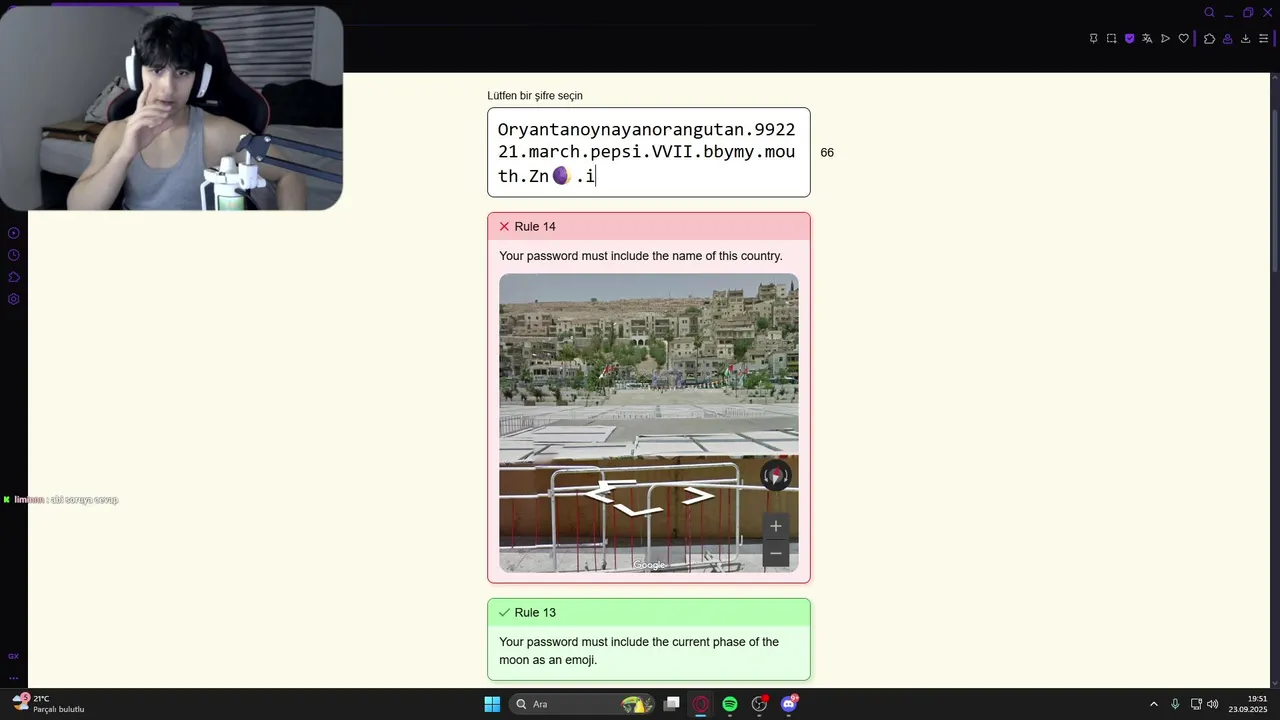Image resolution: width=1280 pixels, height=720 pixels.
Task: Open the easy setup sliders icon
Action: point(1263,39)
